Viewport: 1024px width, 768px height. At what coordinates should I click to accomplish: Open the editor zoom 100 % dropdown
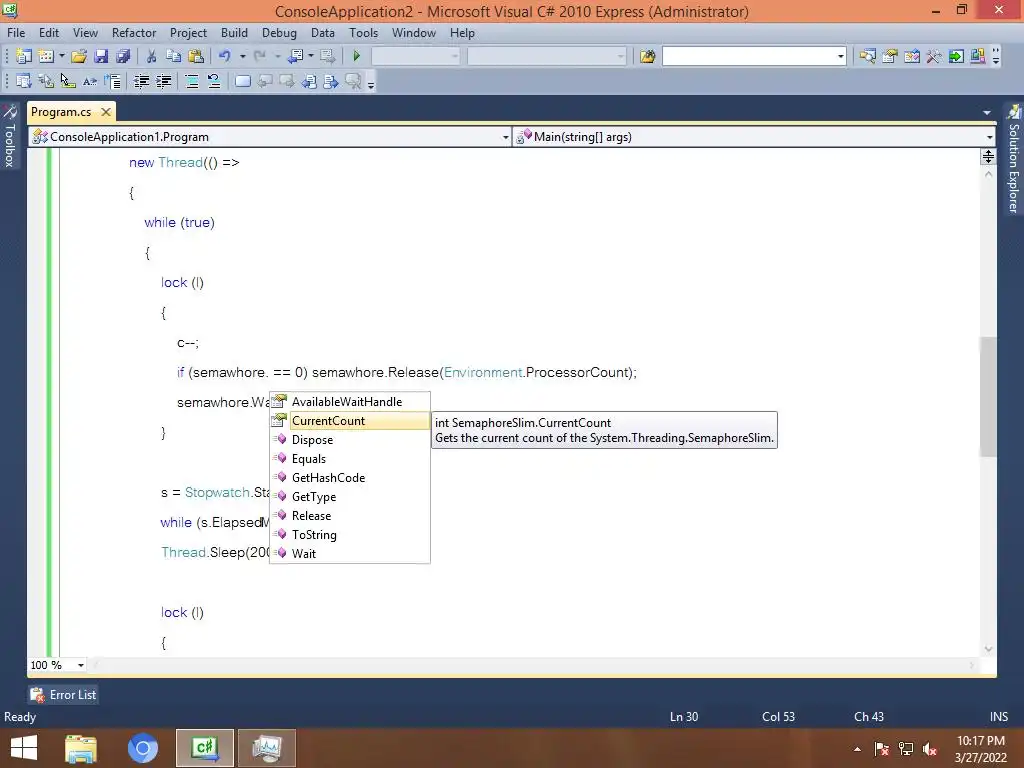click(80, 665)
